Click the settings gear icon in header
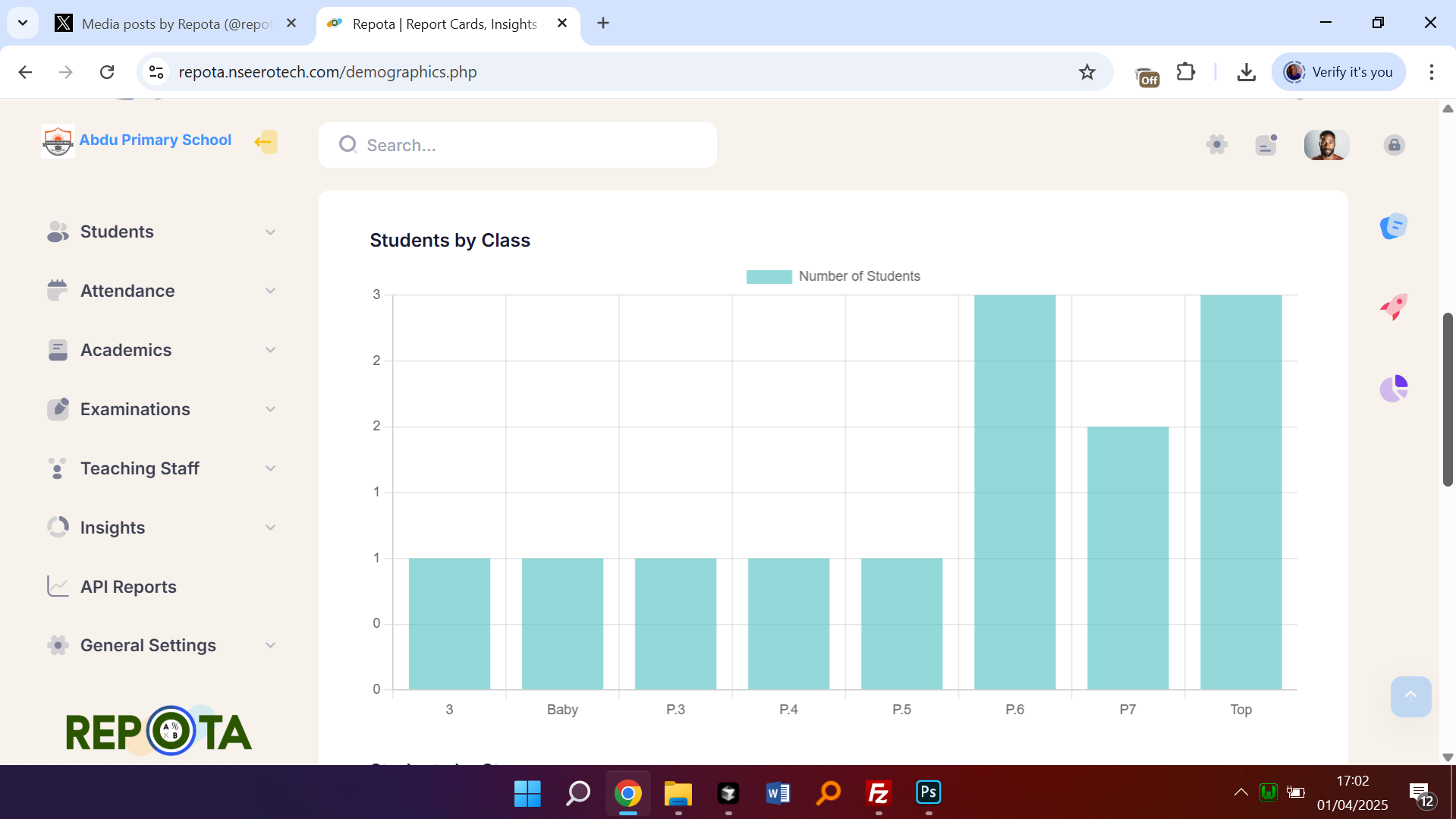The width and height of the screenshot is (1456, 819). (1216, 144)
